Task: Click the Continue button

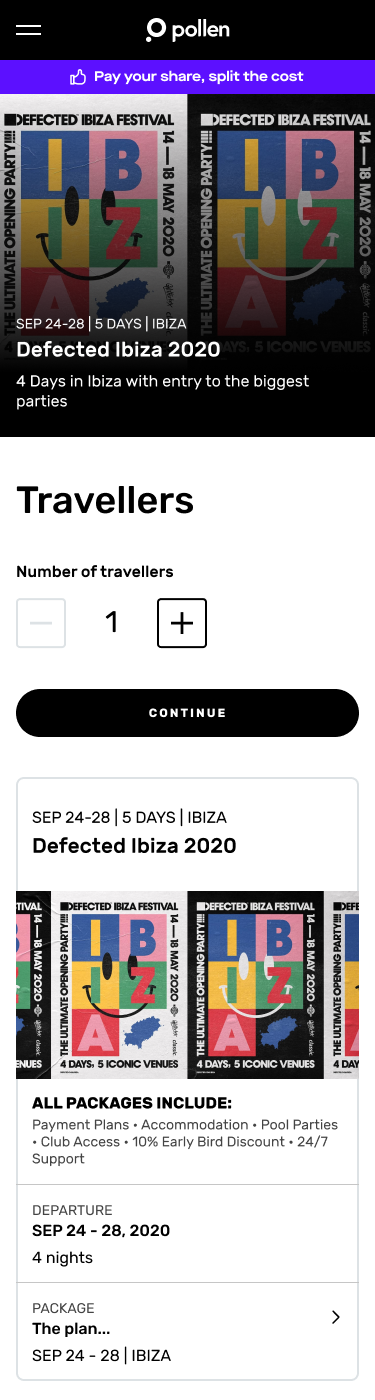Action: [x=187, y=713]
